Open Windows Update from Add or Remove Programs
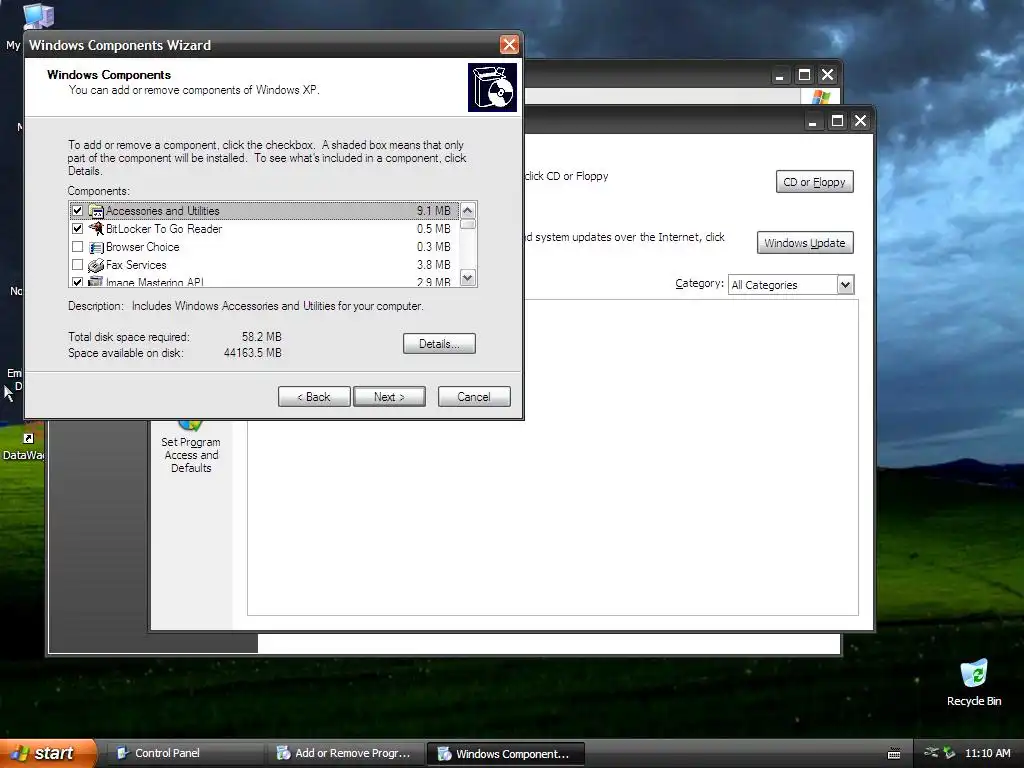1024x768 pixels. pos(805,243)
